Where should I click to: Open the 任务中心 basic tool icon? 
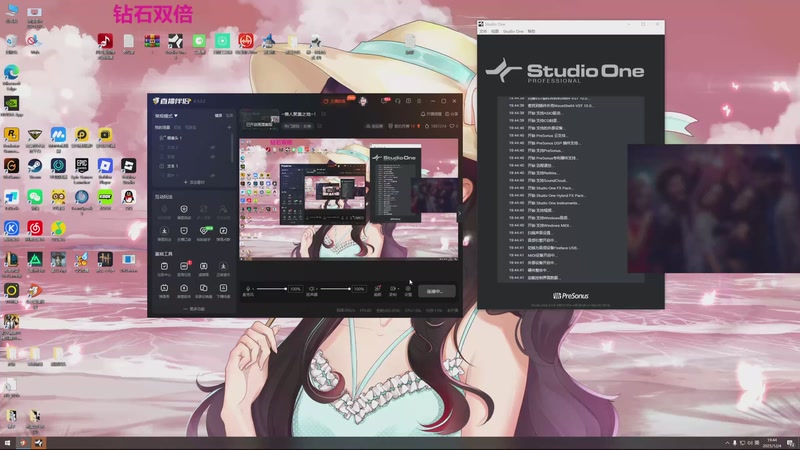(164, 268)
